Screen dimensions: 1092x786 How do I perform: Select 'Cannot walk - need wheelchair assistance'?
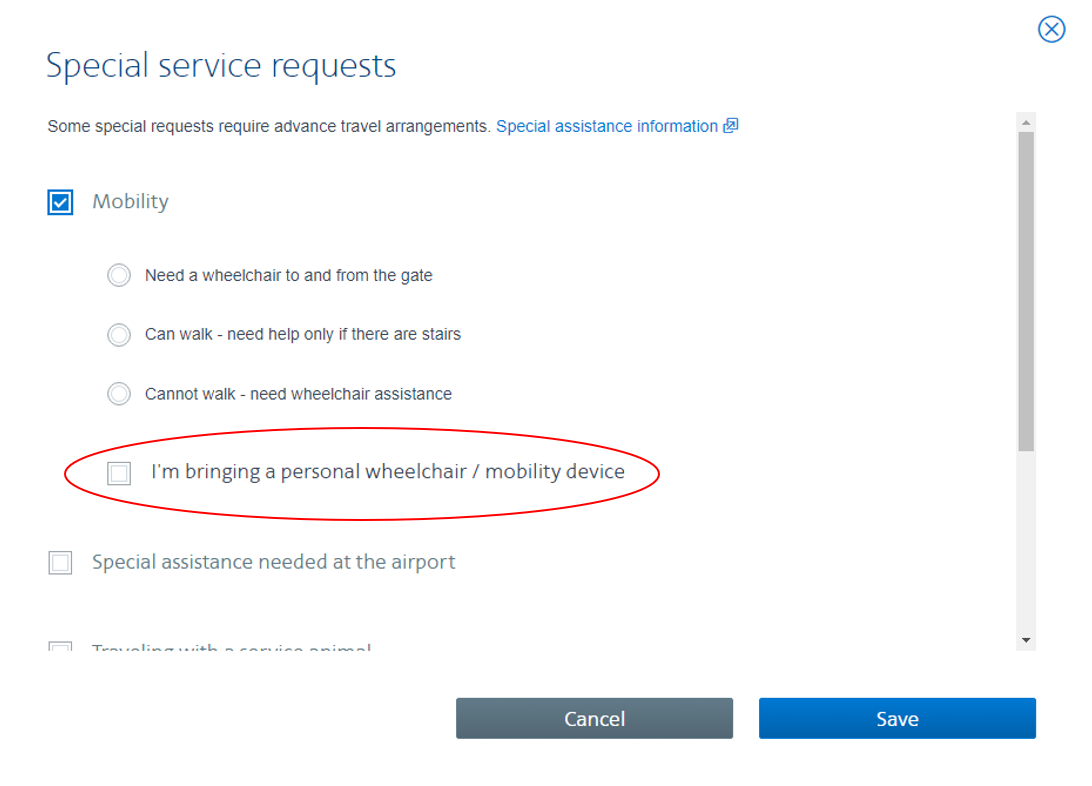click(119, 394)
